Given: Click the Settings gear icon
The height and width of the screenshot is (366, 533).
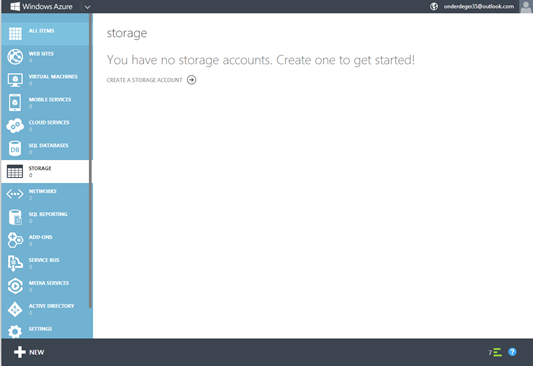Looking at the screenshot, I should coord(15,332).
